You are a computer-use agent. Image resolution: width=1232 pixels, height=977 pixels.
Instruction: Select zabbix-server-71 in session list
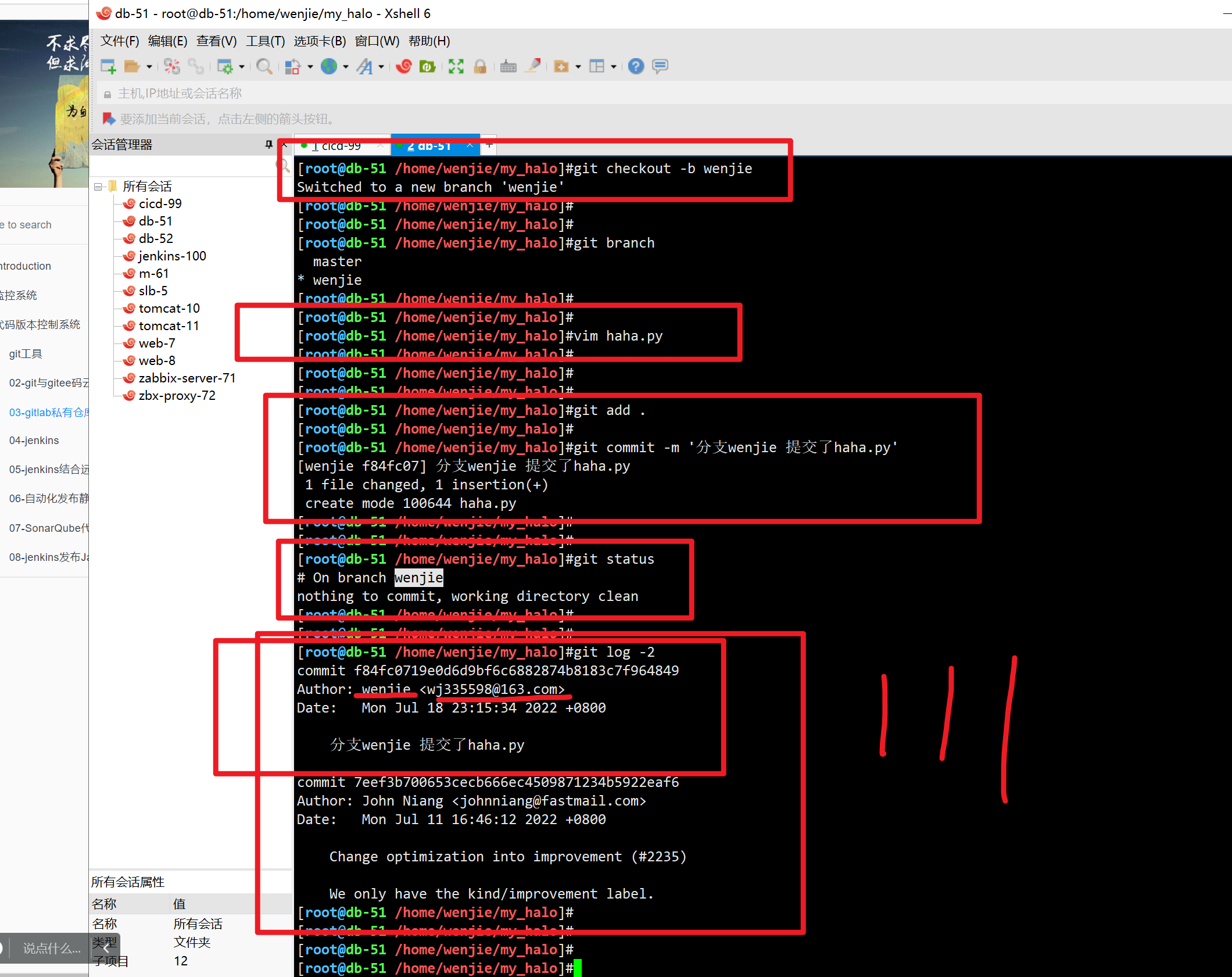(x=187, y=378)
